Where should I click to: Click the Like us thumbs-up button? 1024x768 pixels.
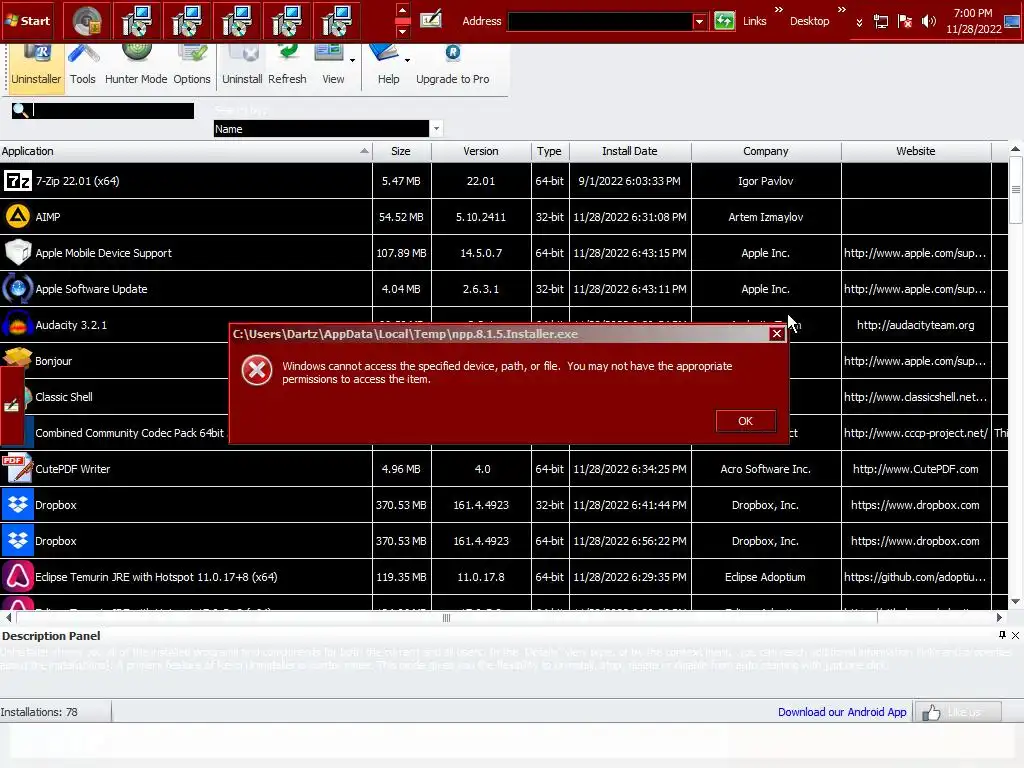[x=957, y=712]
